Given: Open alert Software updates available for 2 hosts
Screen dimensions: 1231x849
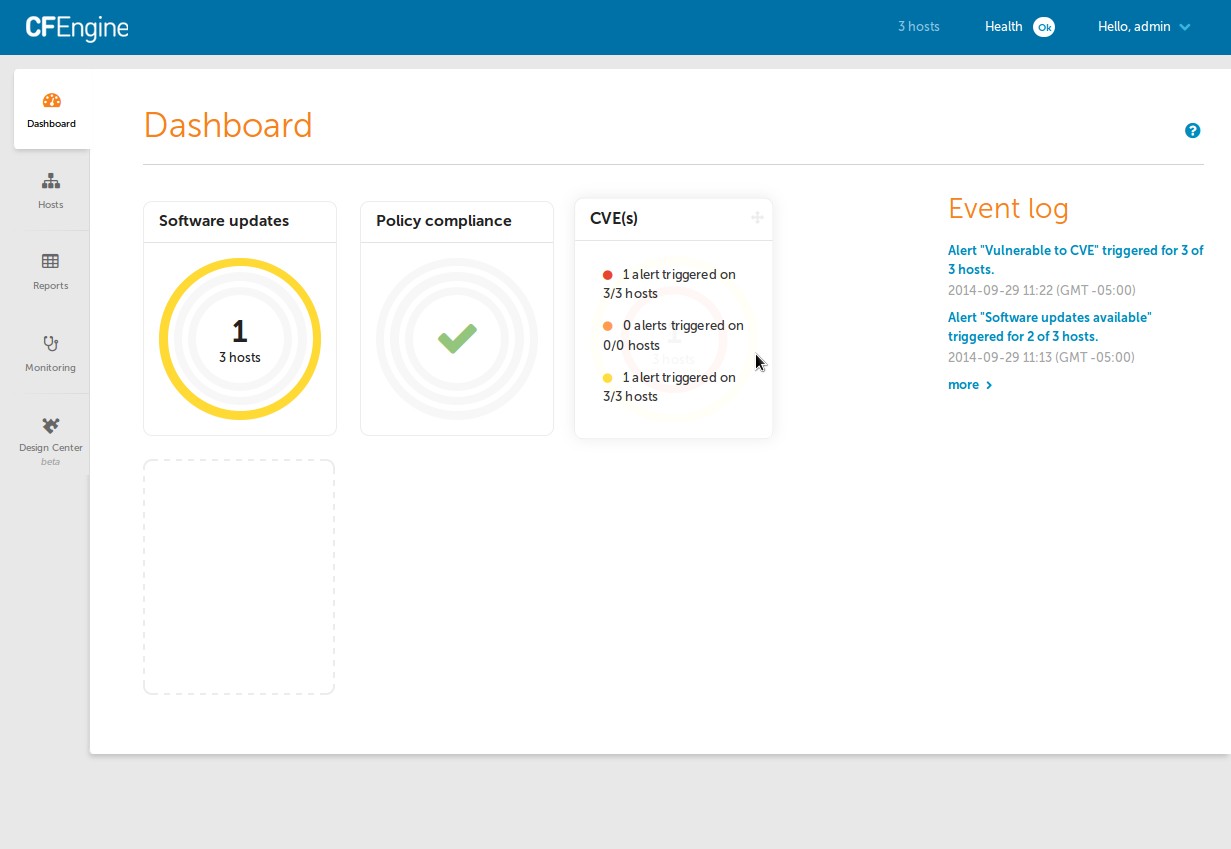Looking at the screenshot, I should (x=1049, y=326).
